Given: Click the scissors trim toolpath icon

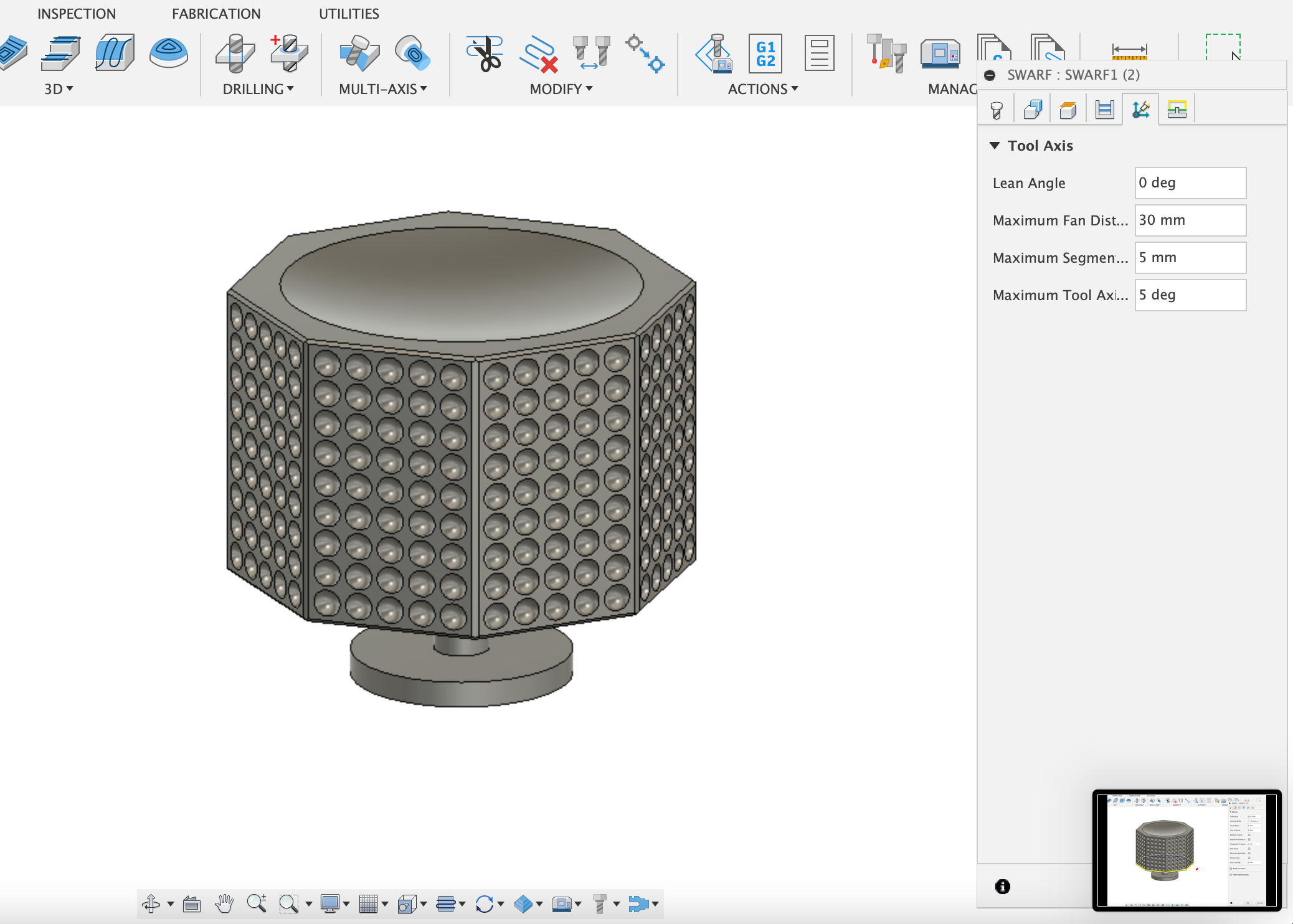Looking at the screenshot, I should click(485, 54).
